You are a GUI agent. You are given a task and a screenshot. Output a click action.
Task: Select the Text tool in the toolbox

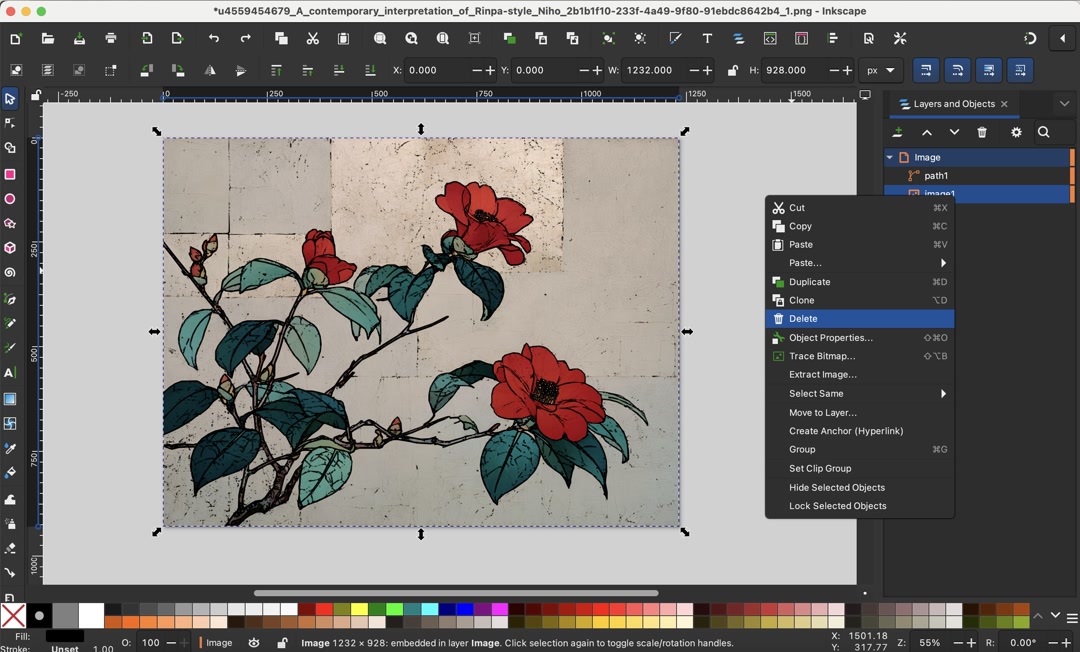pyautogui.click(x=10, y=373)
